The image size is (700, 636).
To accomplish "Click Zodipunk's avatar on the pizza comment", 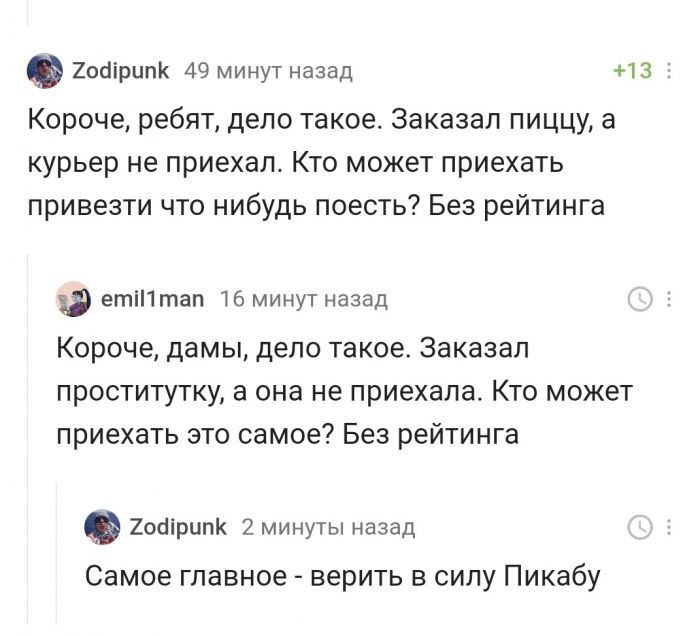I will (x=43, y=70).
